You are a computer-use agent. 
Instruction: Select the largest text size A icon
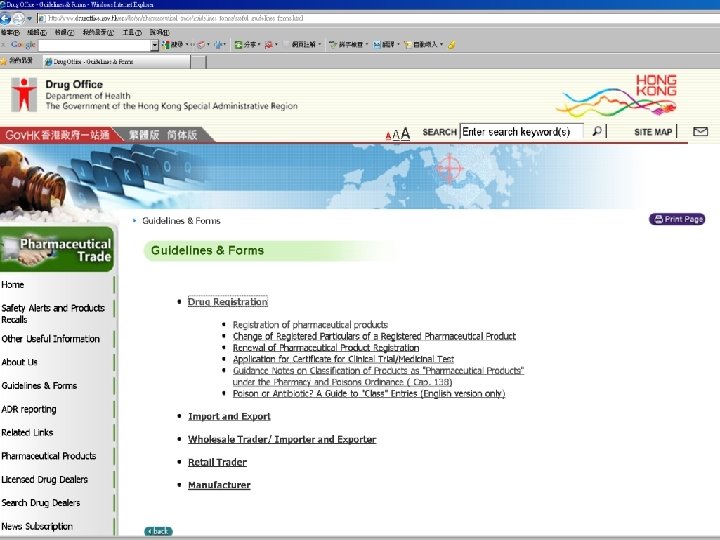coord(405,134)
